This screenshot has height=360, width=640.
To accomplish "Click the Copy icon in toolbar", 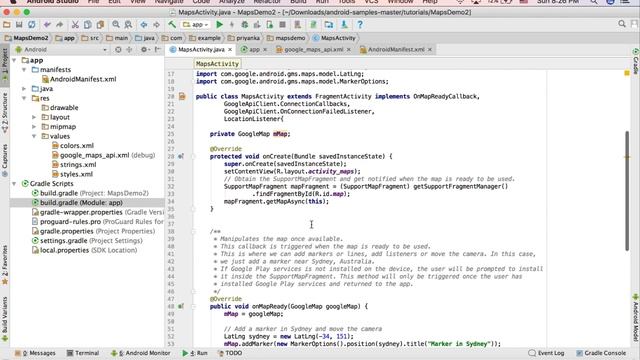I will pyautogui.click(x=88, y=25).
